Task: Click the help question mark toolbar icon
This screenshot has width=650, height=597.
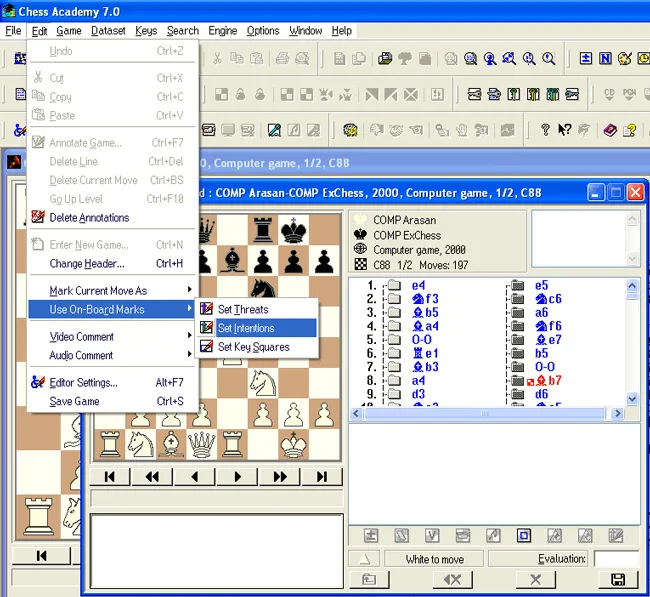Action: [x=545, y=130]
